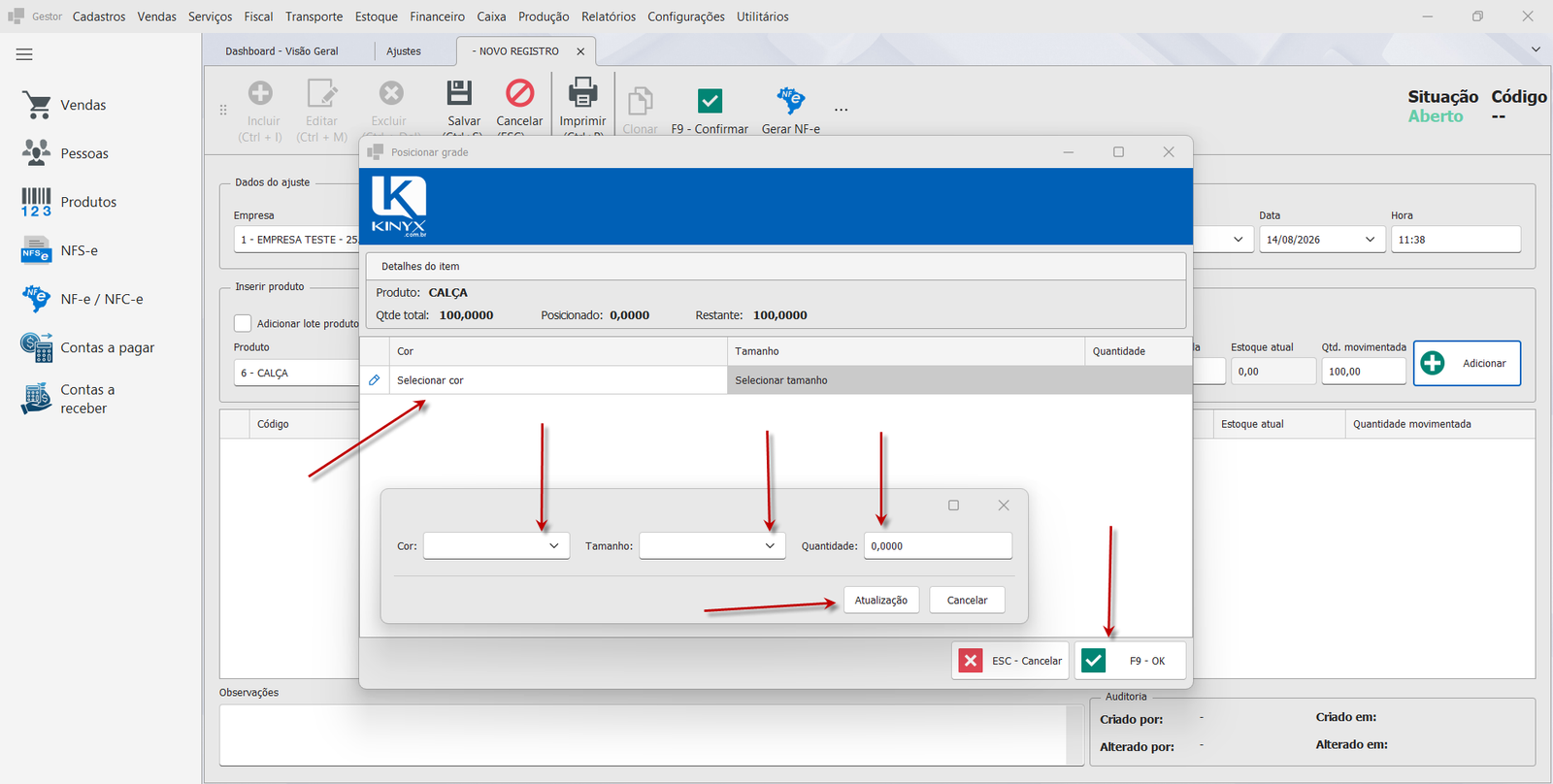
Task: Open Pessoas people icon in sidebar
Action: tap(37, 153)
